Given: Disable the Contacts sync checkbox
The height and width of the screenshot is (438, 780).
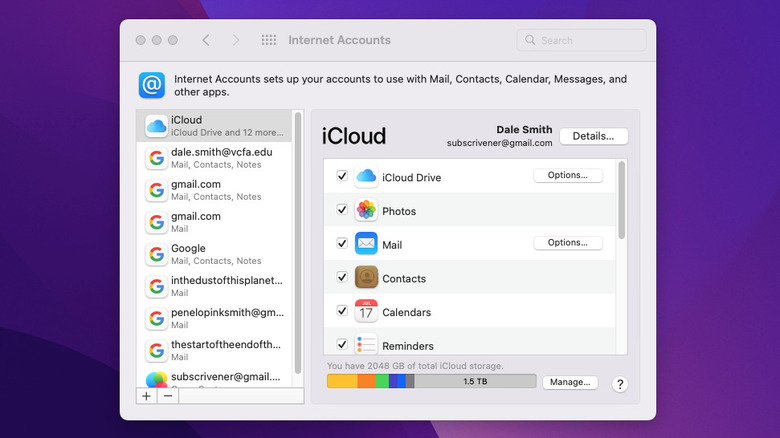Looking at the screenshot, I should tap(342, 278).
